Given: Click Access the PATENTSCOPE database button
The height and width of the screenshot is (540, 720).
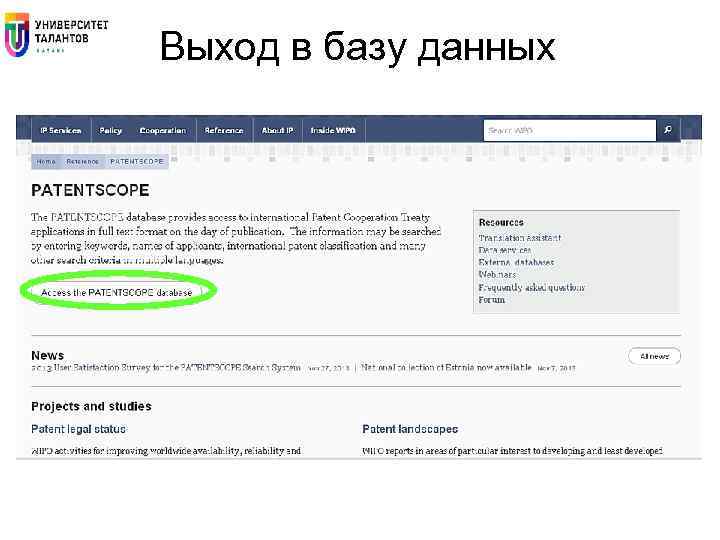Looking at the screenshot, I should tap(117, 292).
